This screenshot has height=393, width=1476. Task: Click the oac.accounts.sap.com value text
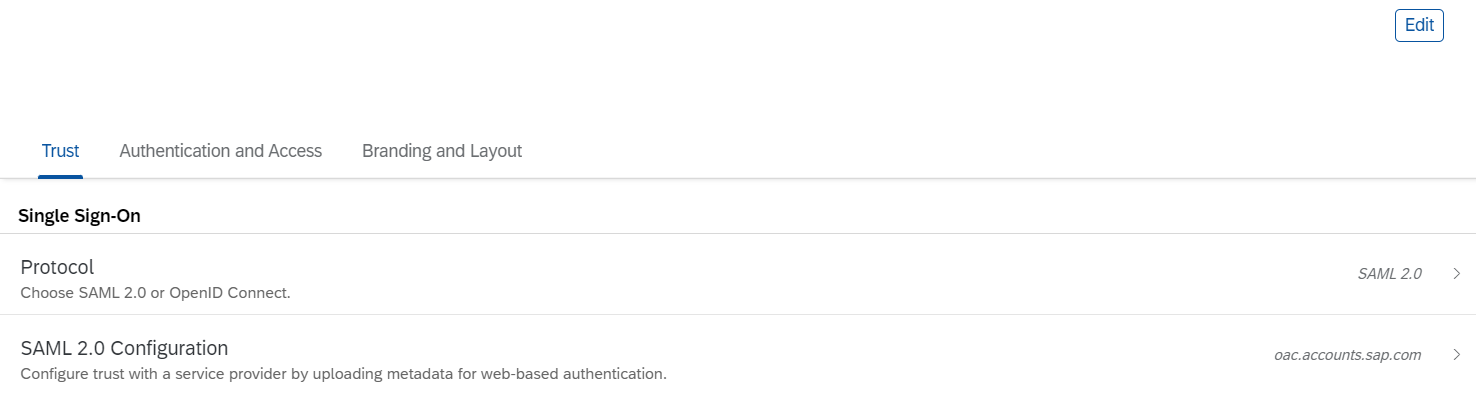coord(1347,354)
